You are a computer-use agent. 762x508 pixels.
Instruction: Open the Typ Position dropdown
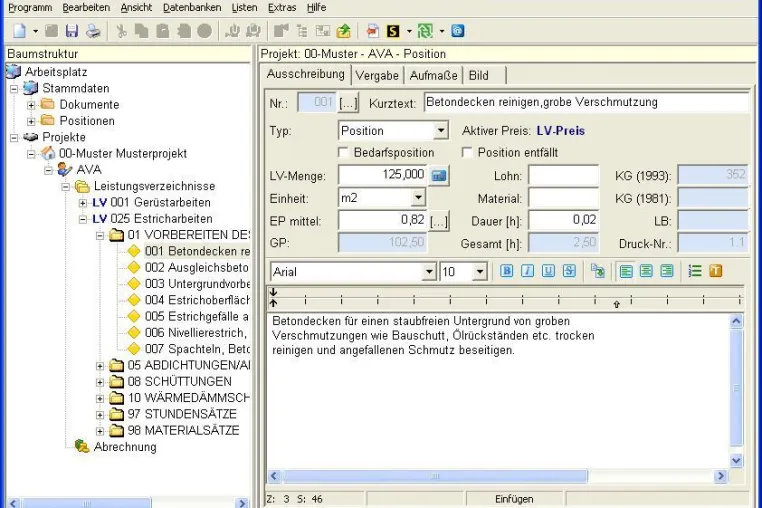(441, 130)
